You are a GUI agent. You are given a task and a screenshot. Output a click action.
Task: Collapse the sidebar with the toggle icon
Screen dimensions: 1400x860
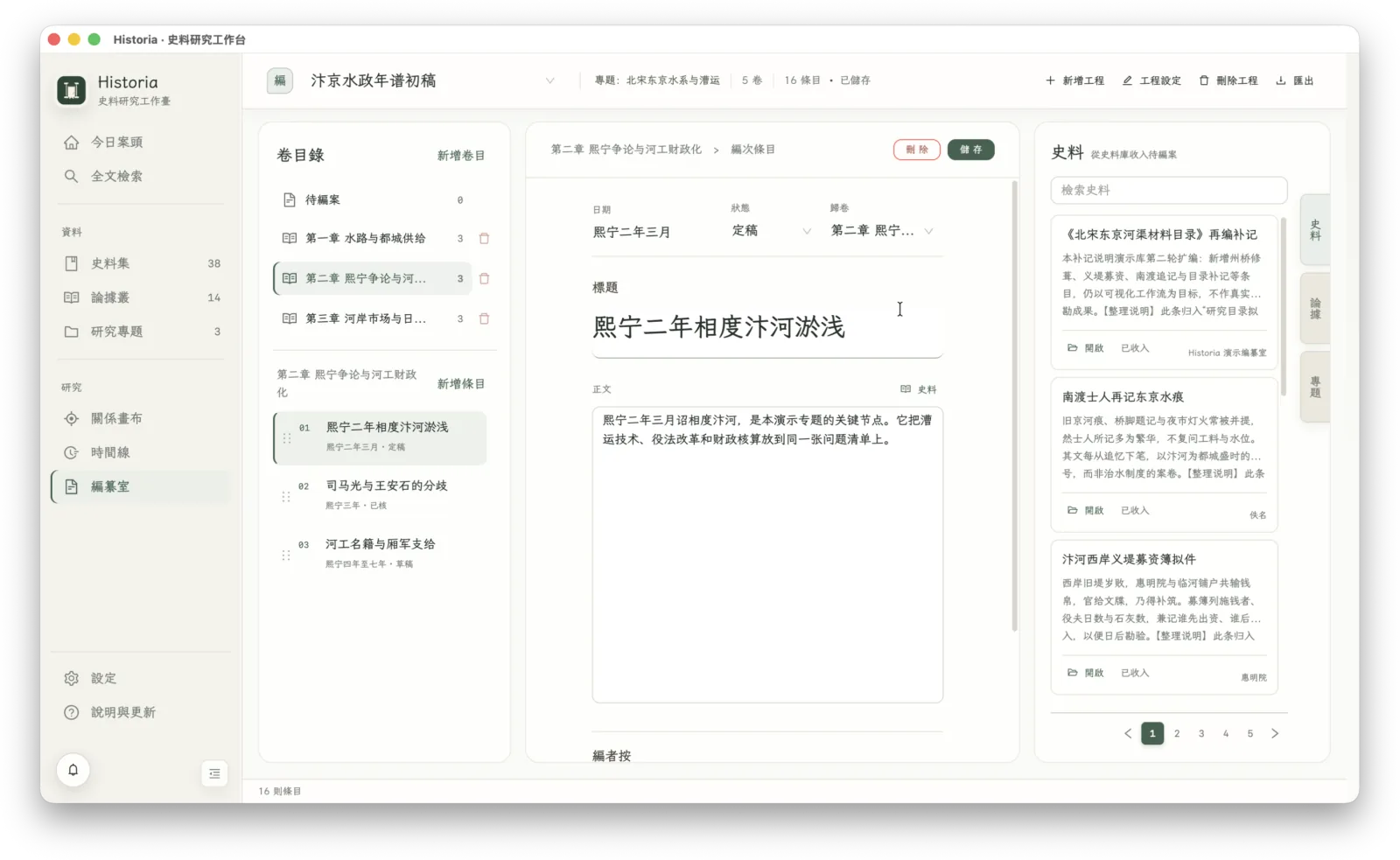pyautogui.click(x=214, y=773)
